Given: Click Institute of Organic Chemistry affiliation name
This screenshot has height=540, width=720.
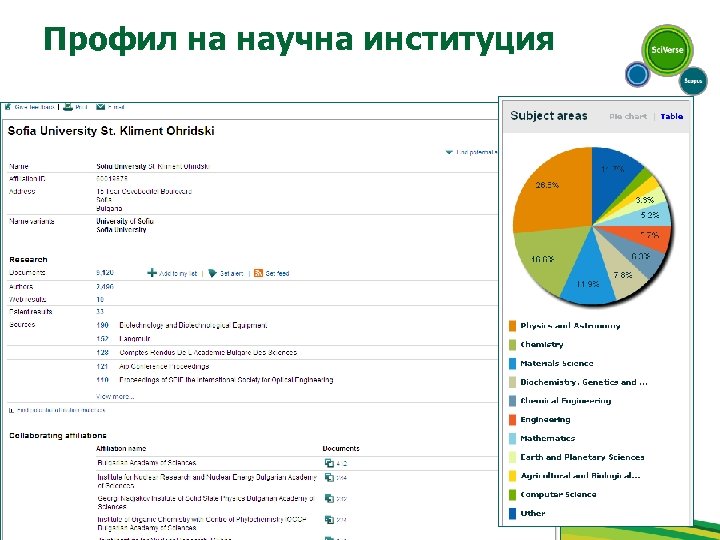Looking at the screenshot, I should (x=202, y=523).
